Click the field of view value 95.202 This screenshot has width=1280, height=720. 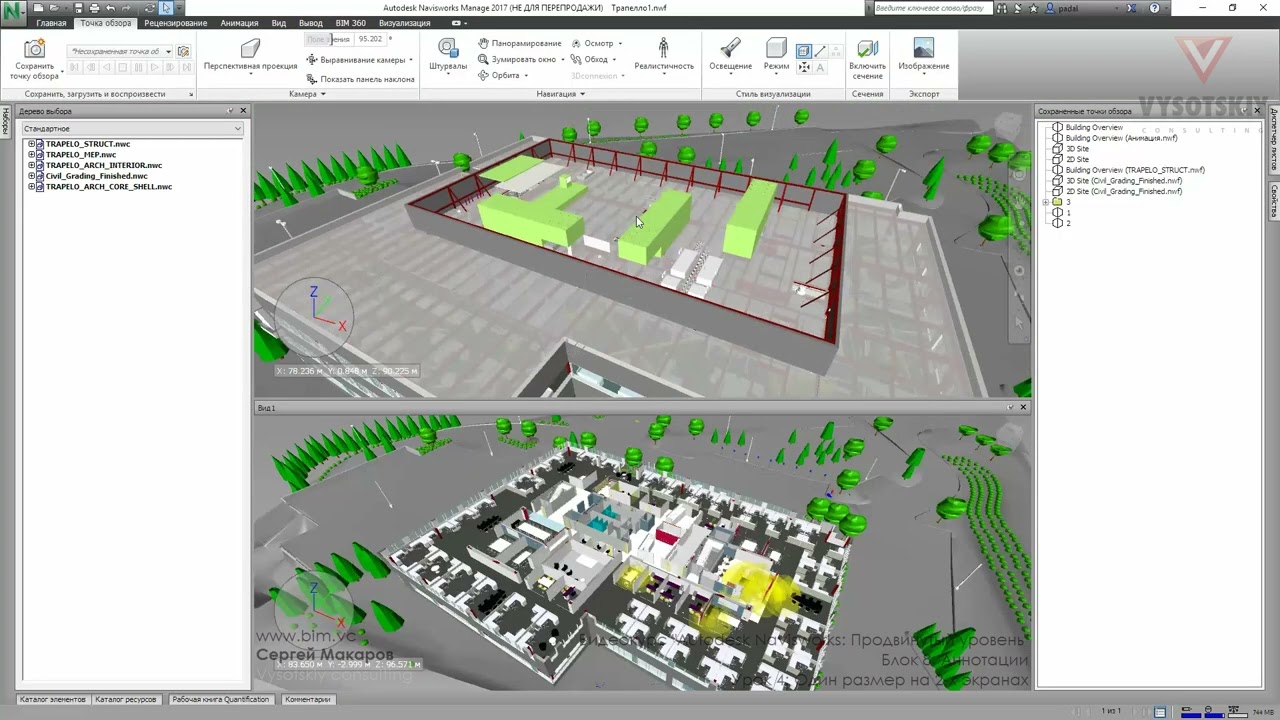(x=370, y=39)
